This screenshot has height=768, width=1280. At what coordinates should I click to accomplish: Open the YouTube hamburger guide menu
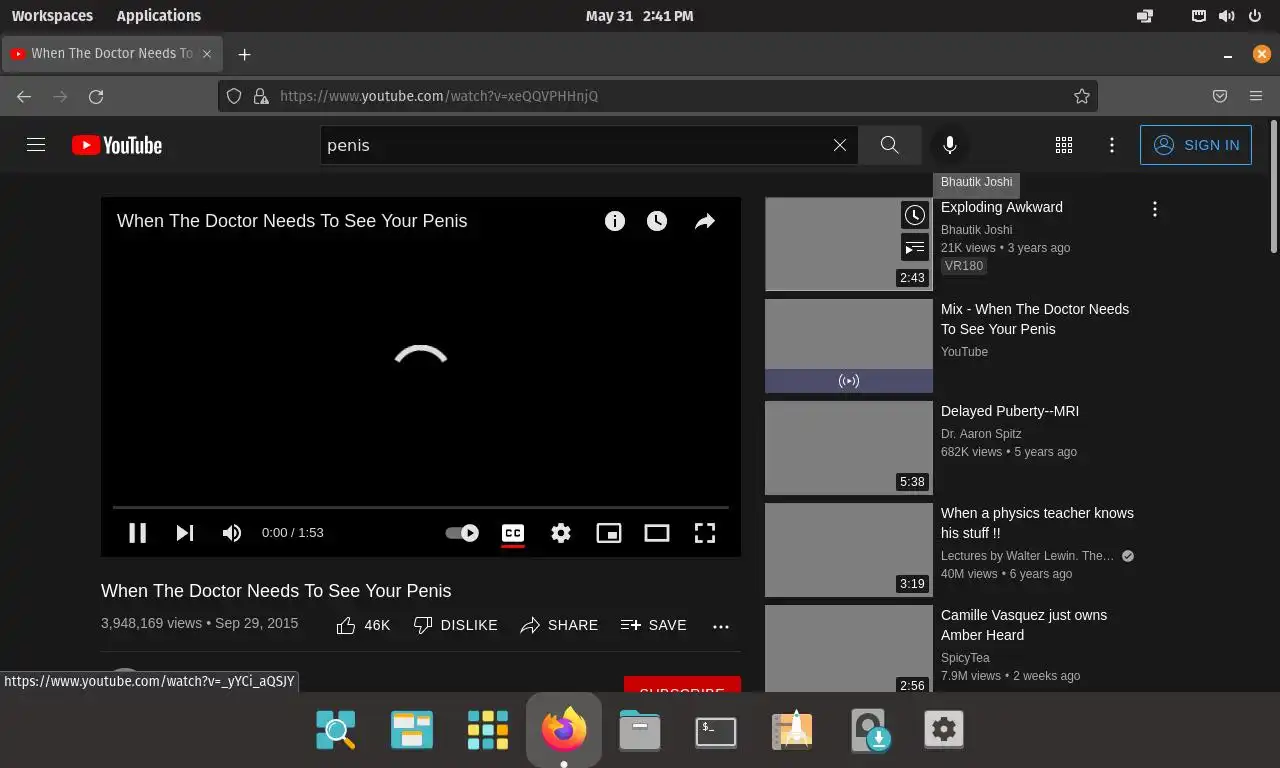coord(36,145)
